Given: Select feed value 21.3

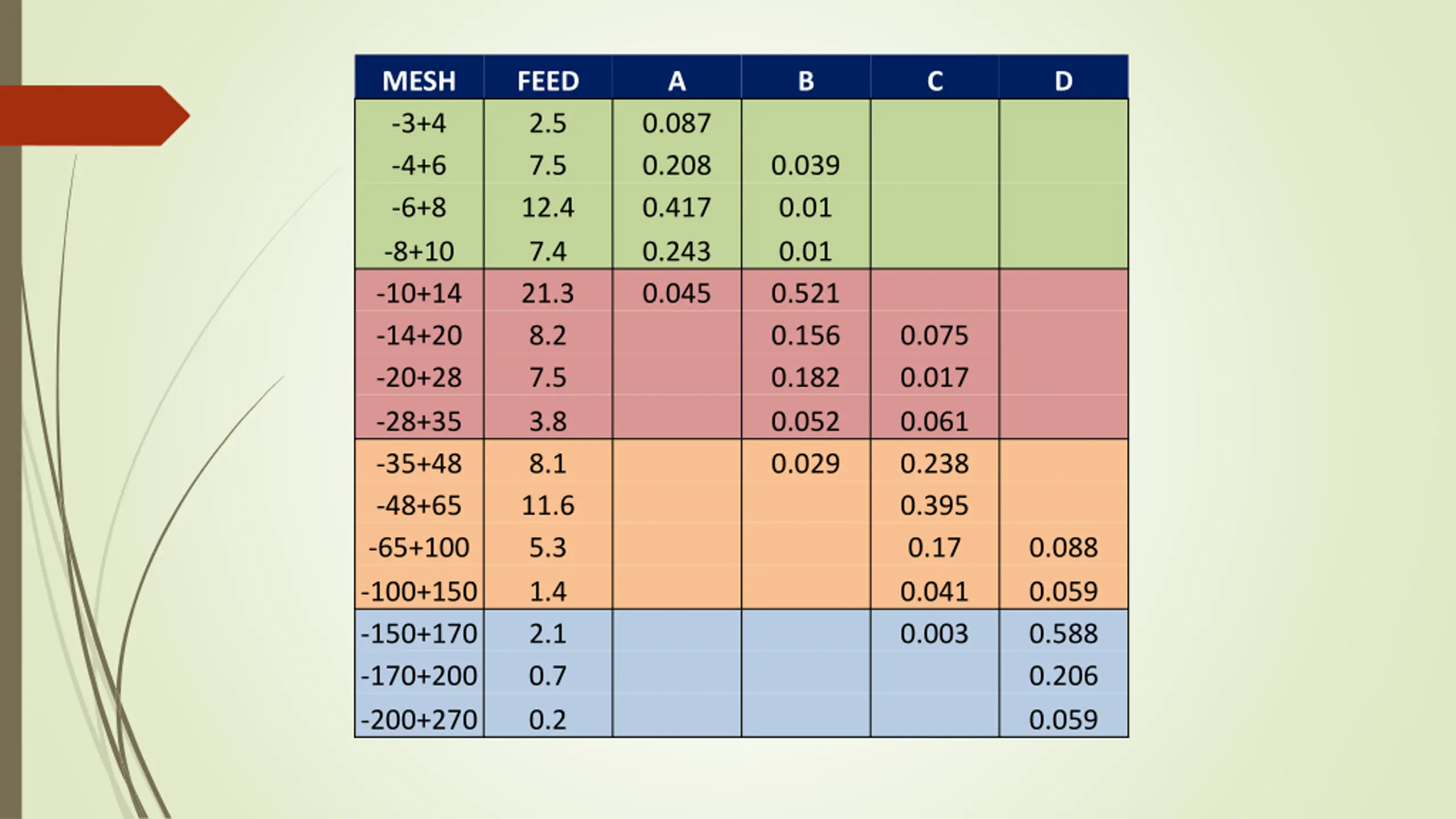Looking at the screenshot, I should coord(548,293).
